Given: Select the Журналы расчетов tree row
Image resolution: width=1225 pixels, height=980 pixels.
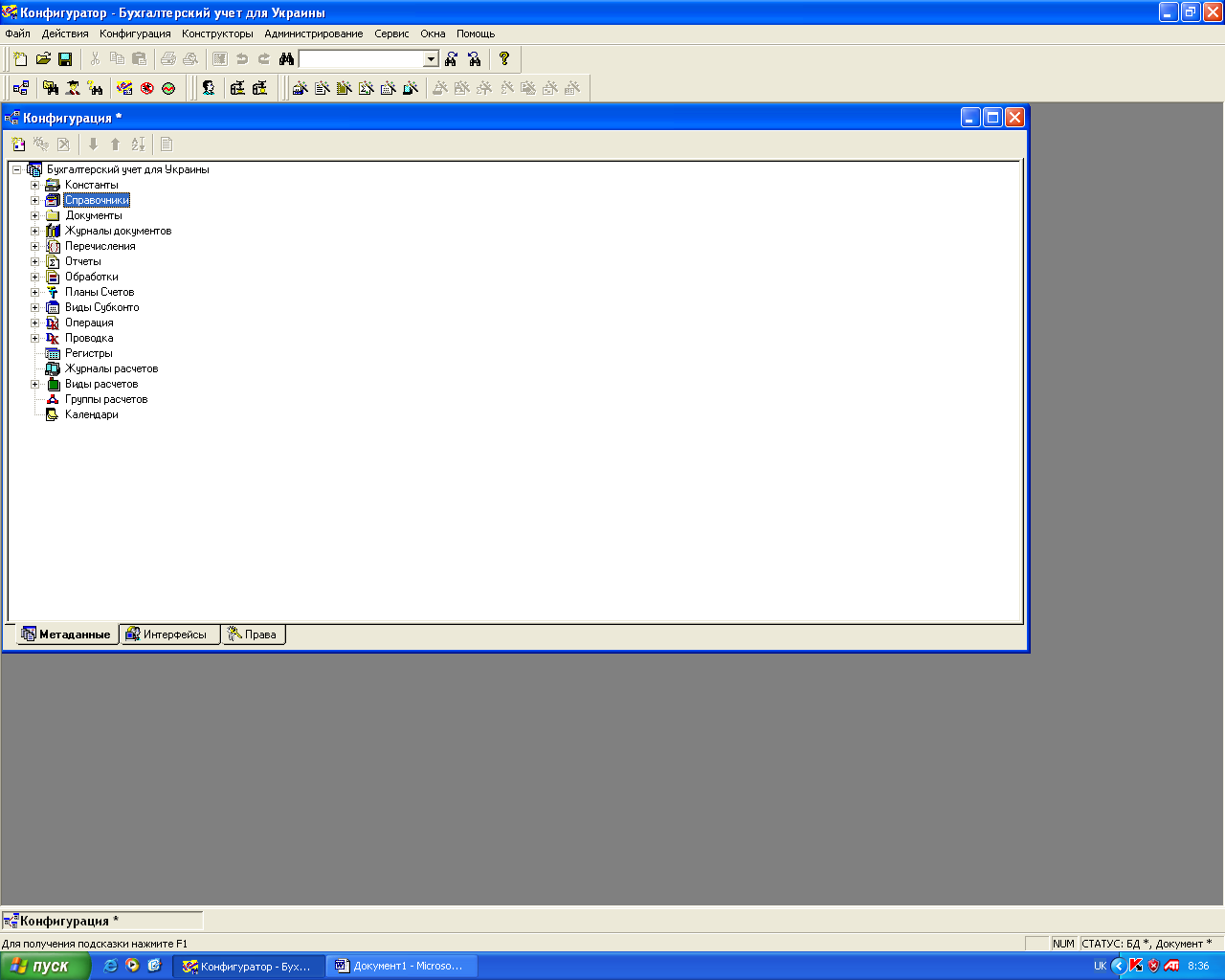Looking at the screenshot, I should point(111,368).
